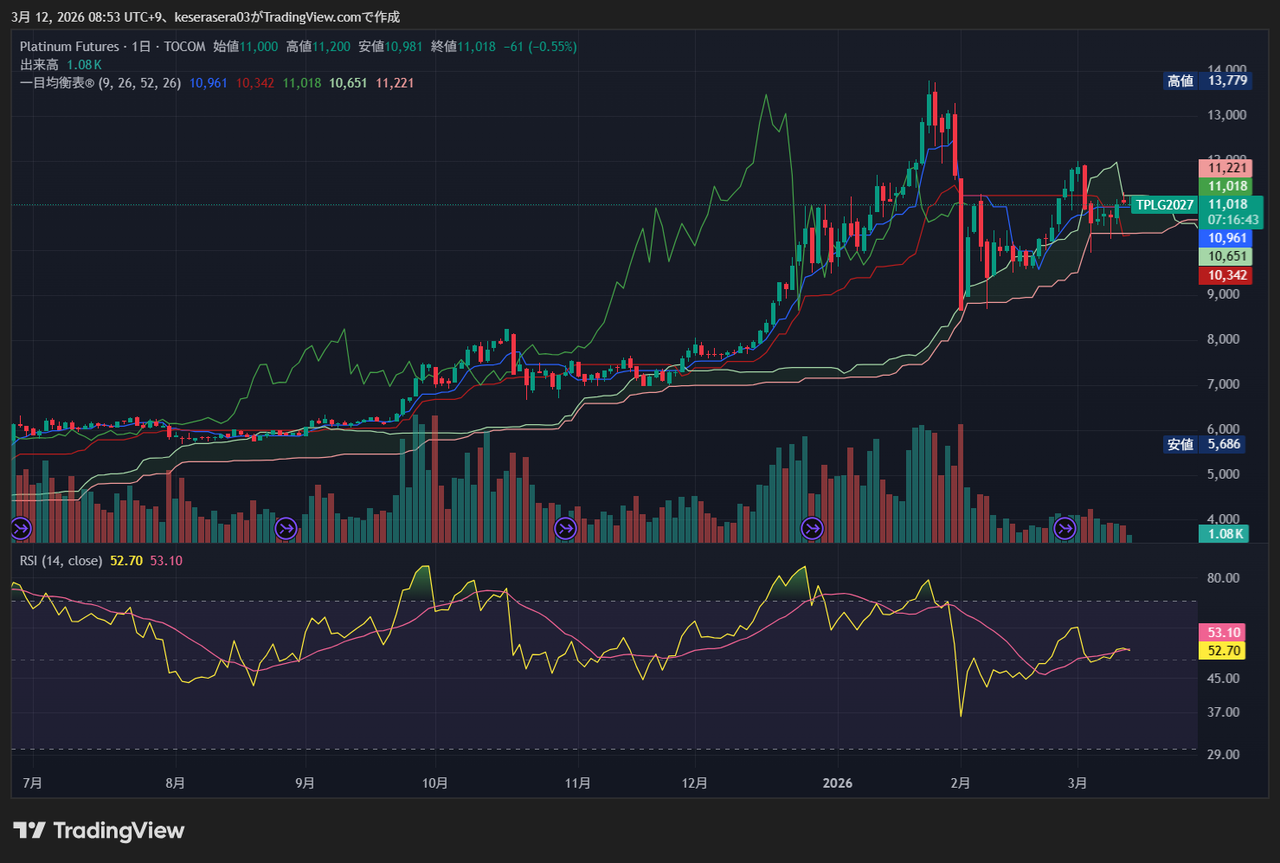Click the pink 11,221 value in Ichimoku legend

pyautogui.click(x=395, y=83)
